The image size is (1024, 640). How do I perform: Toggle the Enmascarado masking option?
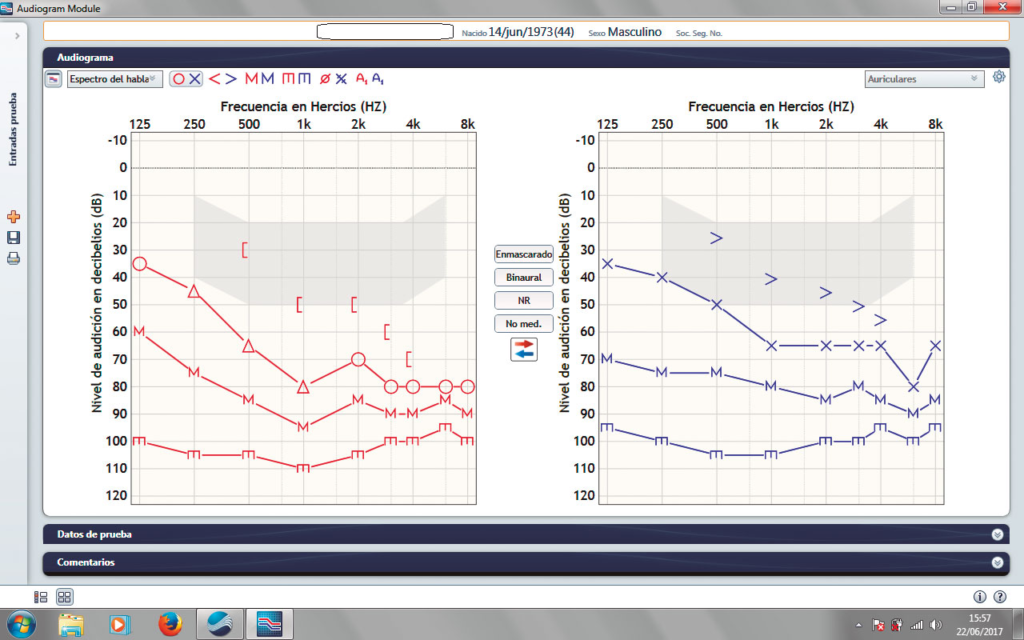pyautogui.click(x=524, y=254)
